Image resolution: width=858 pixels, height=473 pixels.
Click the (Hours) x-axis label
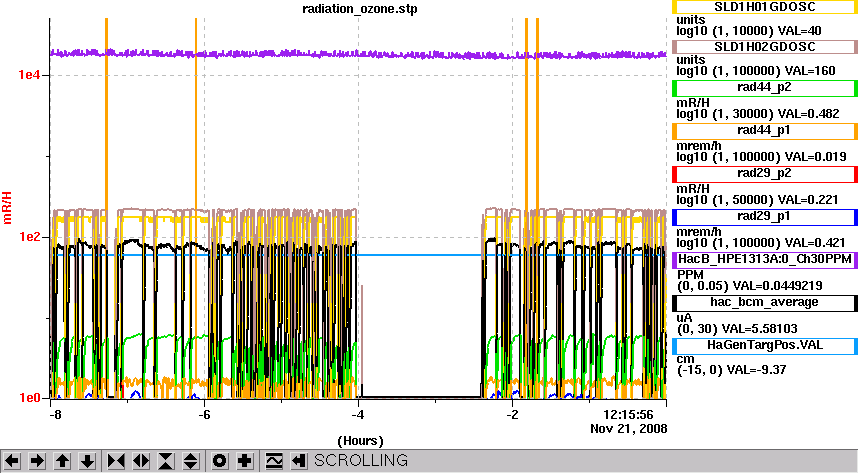point(360,441)
